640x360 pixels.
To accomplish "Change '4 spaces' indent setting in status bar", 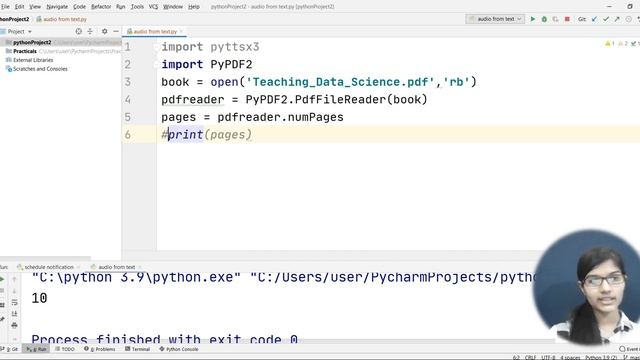I will [x=570, y=358].
